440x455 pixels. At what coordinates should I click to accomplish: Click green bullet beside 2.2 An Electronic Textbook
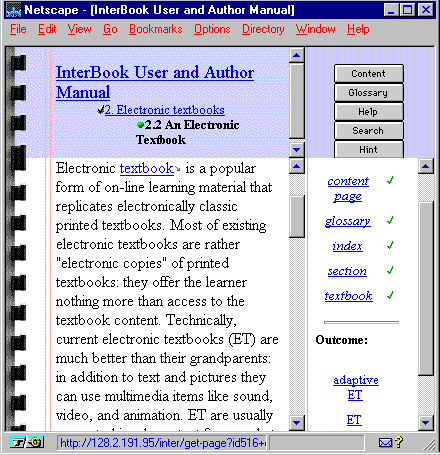(x=140, y=125)
